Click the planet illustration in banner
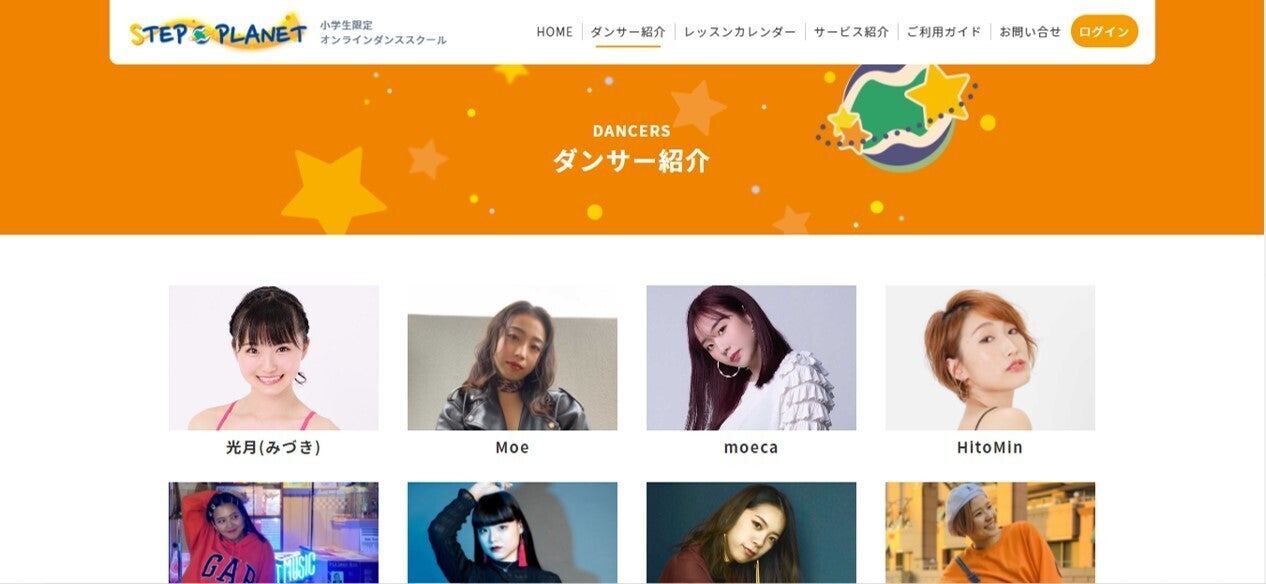The image size is (1266, 584). [900, 115]
